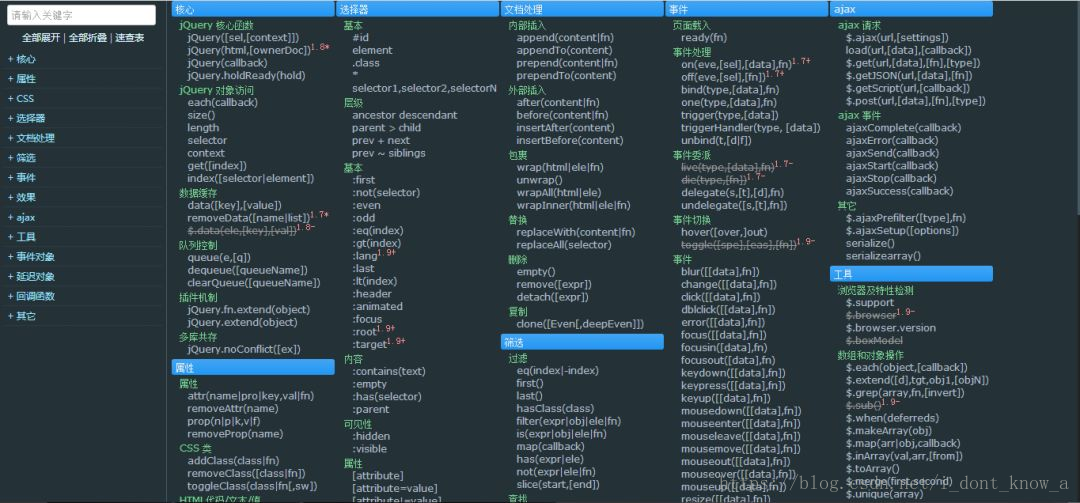The width and height of the screenshot is (1080, 503).
Task: Click the 文档处理 blue section header
Action: point(582,9)
